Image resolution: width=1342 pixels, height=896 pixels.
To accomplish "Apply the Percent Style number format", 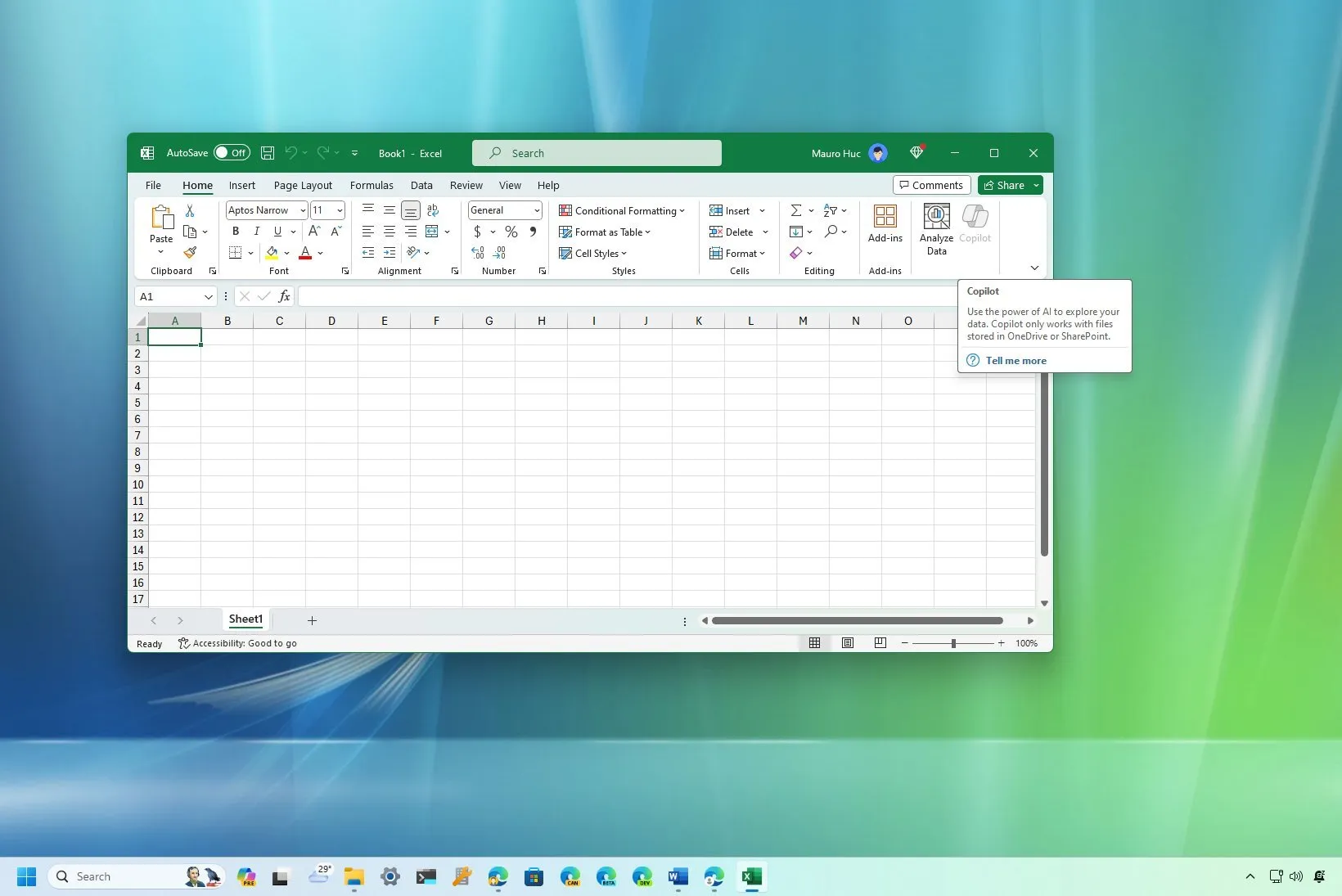I will (511, 232).
